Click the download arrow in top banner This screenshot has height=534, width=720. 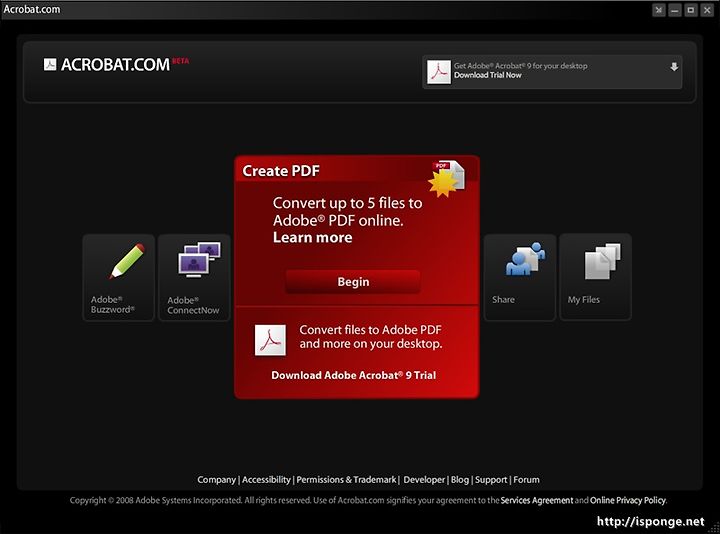click(674, 67)
